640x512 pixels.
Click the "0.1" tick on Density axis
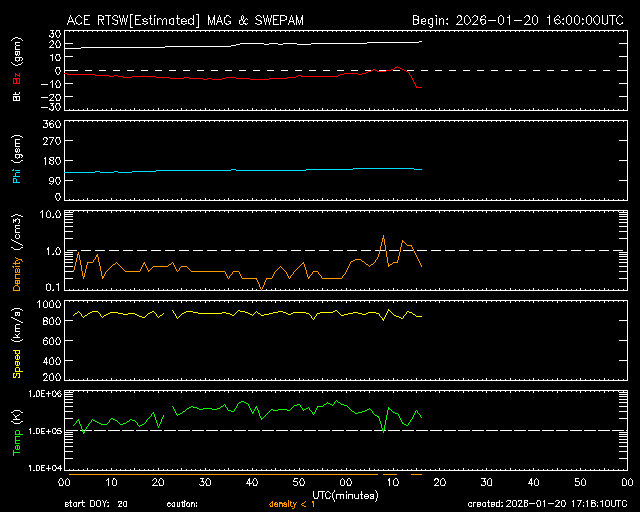(x=53, y=287)
